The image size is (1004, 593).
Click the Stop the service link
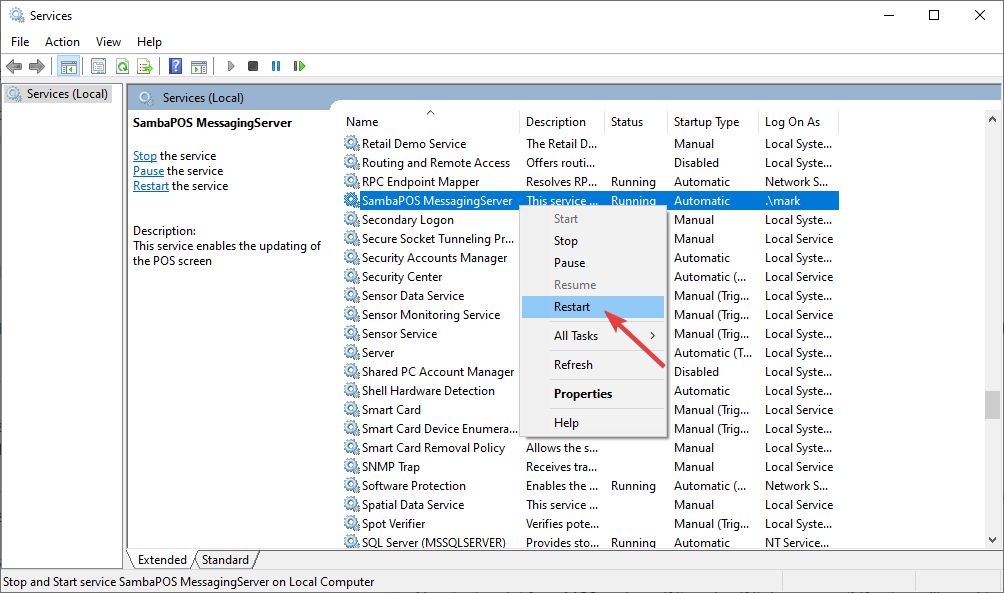click(145, 156)
